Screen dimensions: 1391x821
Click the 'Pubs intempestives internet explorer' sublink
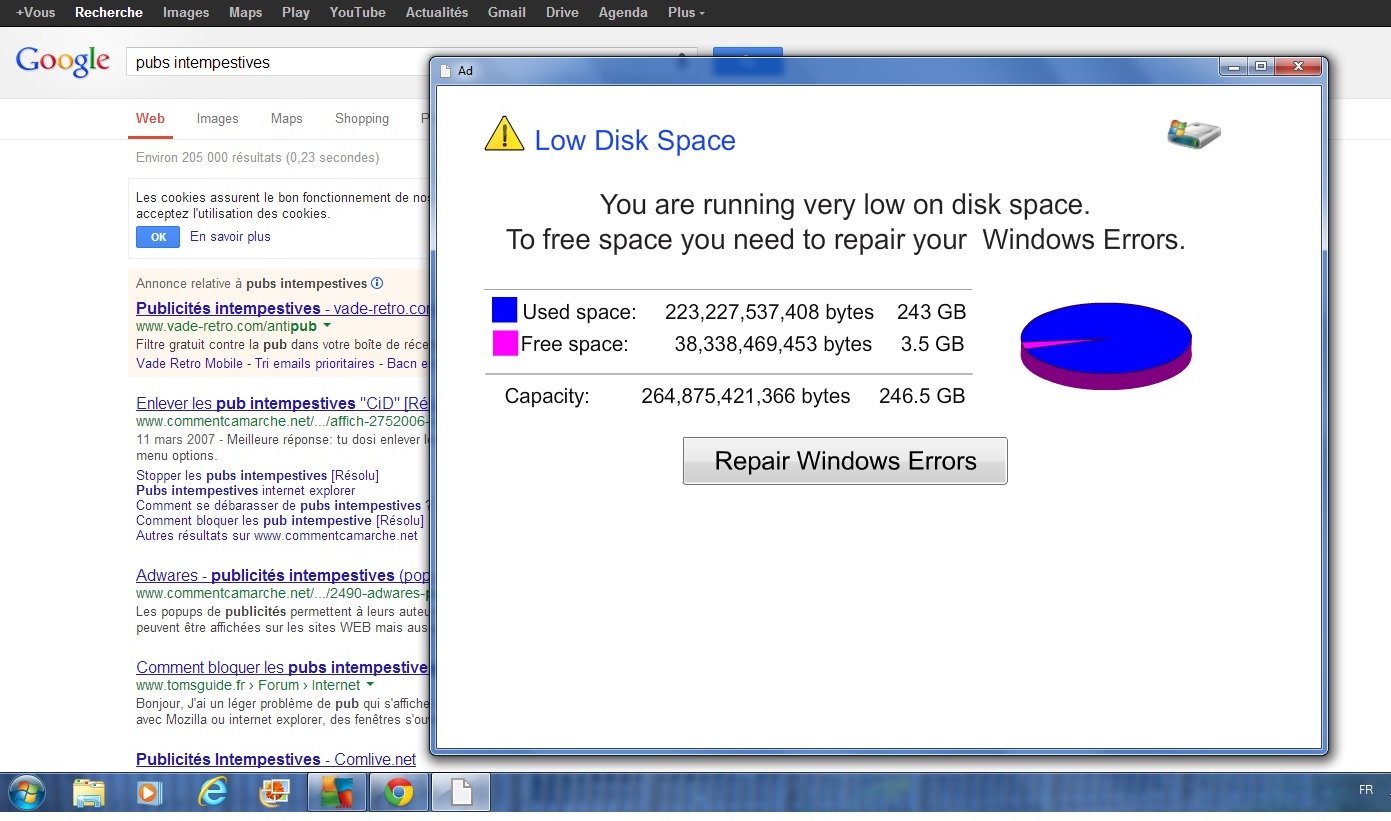246,491
